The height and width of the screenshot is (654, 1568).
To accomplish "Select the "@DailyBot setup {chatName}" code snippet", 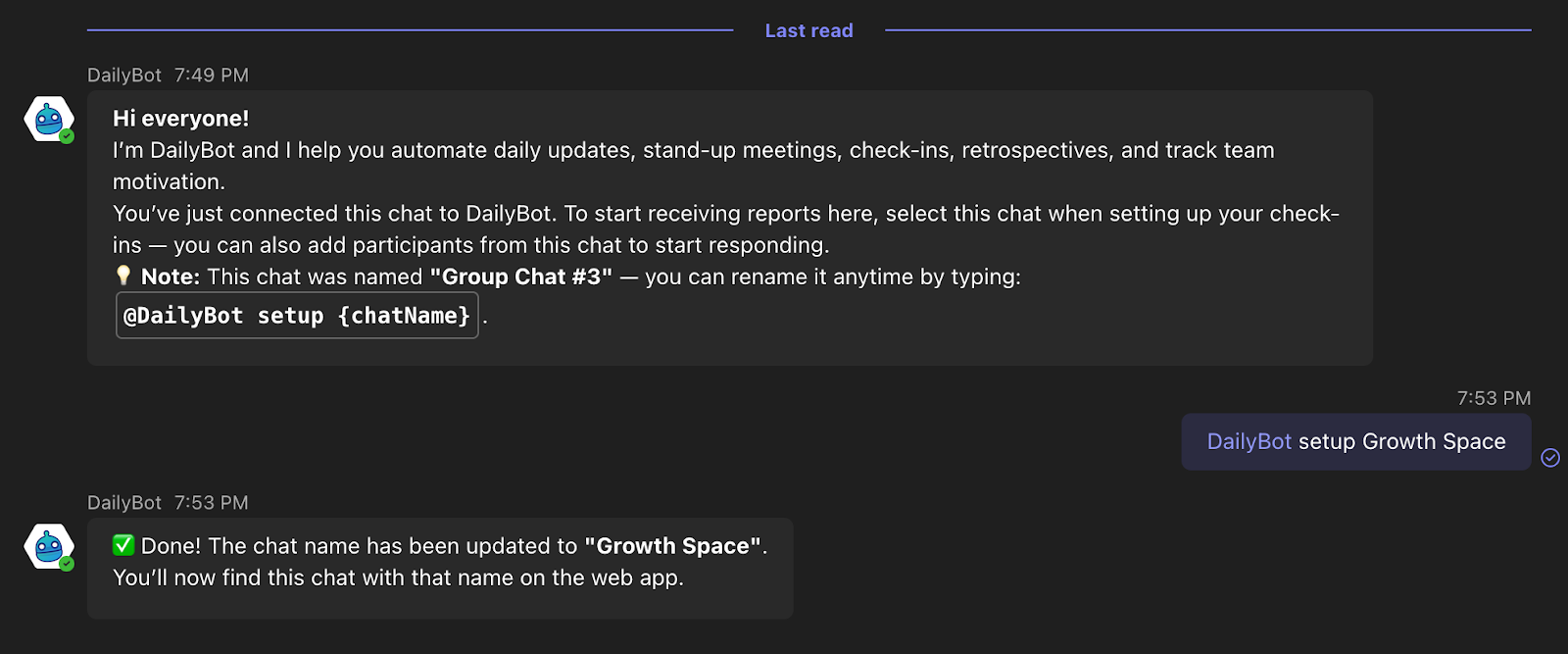I will [x=297, y=316].
